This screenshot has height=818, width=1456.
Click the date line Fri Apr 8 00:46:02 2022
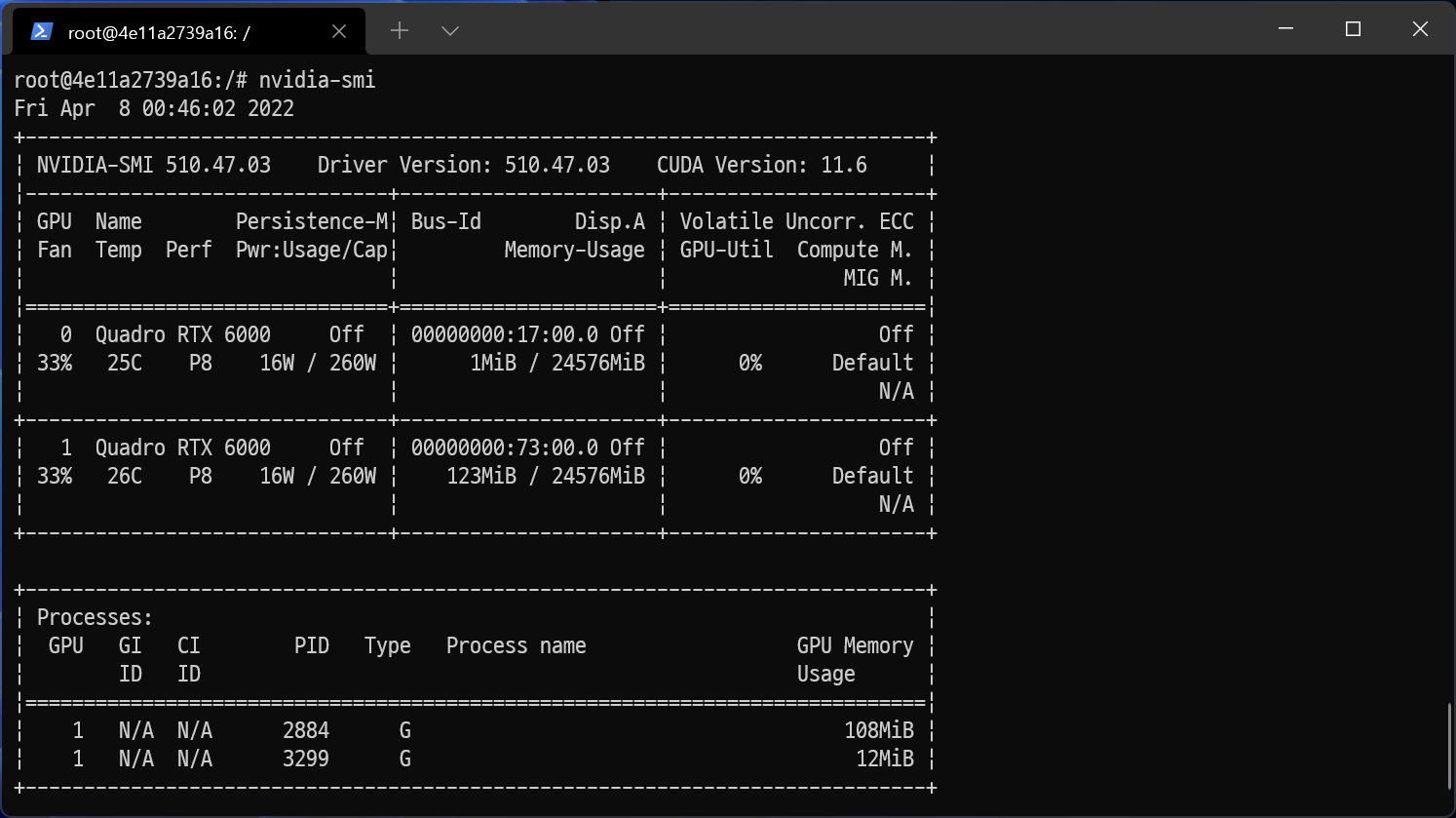(x=154, y=108)
